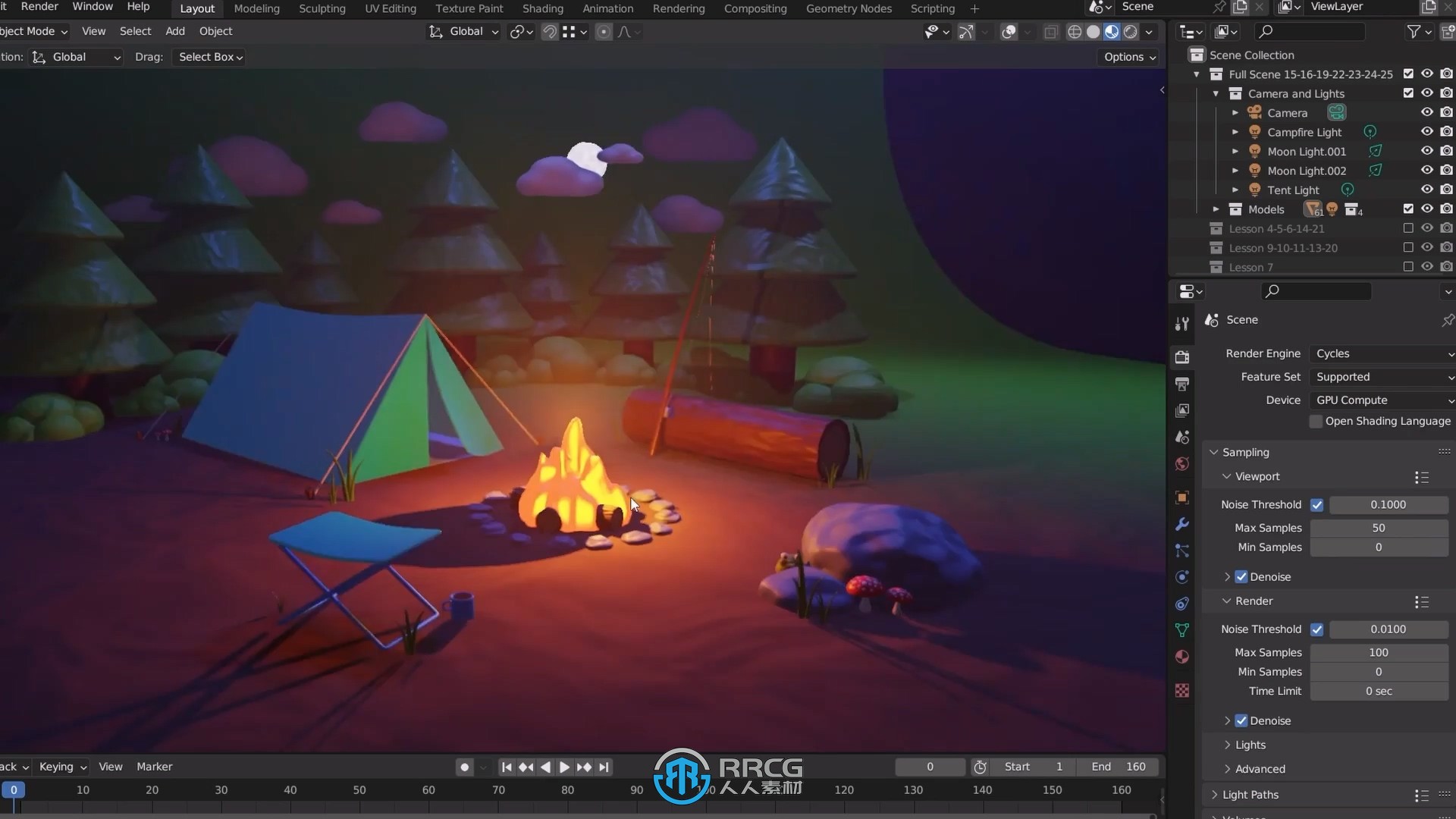The width and height of the screenshot is (1456, 819).
Task: Switch to wireframe viewport shading
Action: 1075,32
